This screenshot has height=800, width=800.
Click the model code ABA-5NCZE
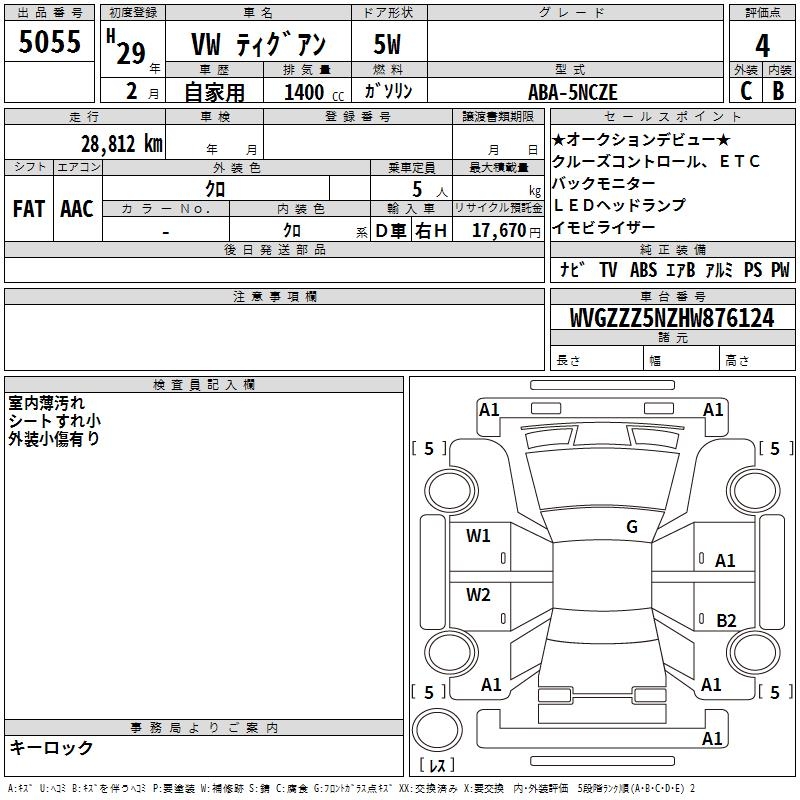pyautogui.click(x=573, y=92)
